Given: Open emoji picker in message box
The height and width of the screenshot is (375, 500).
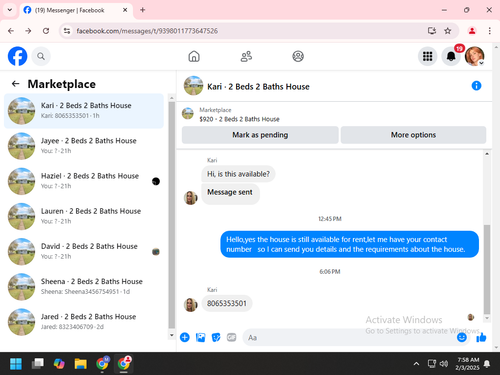Looking at the screenshot, I should [462, 337].
